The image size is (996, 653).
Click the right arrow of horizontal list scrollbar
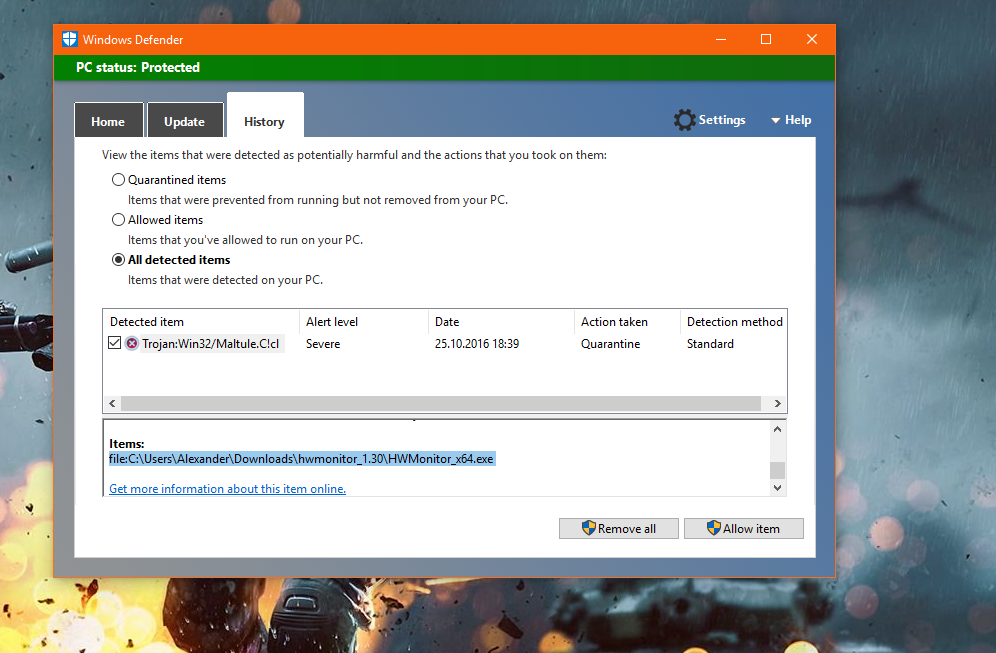tap(777, 404)
